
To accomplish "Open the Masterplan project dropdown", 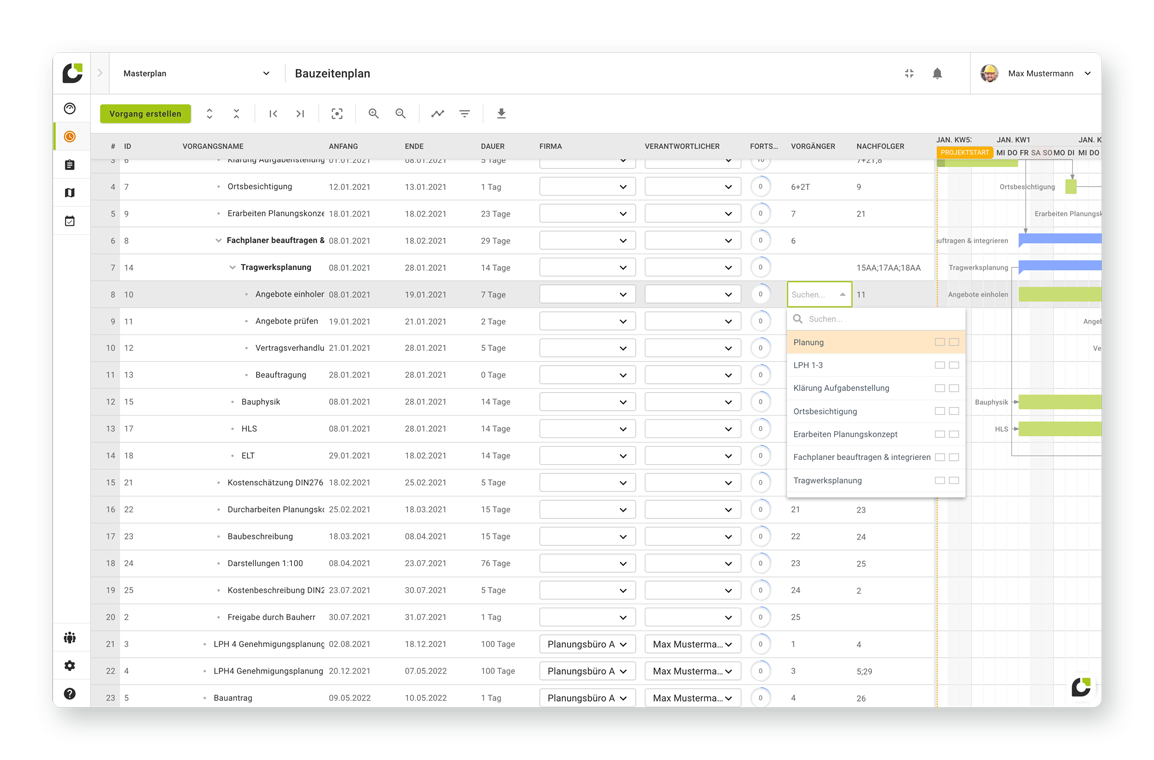I will [x=196, y=74].
